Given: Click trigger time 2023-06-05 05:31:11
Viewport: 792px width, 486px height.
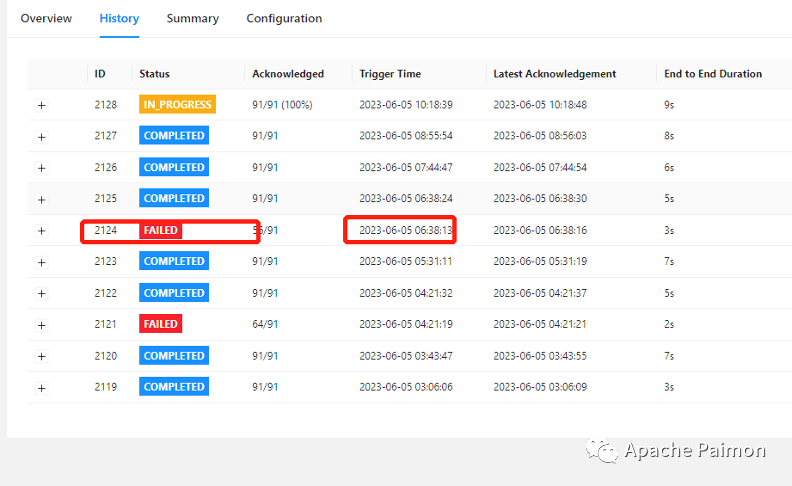Looking at the screenshot, I should pos(406,261).
